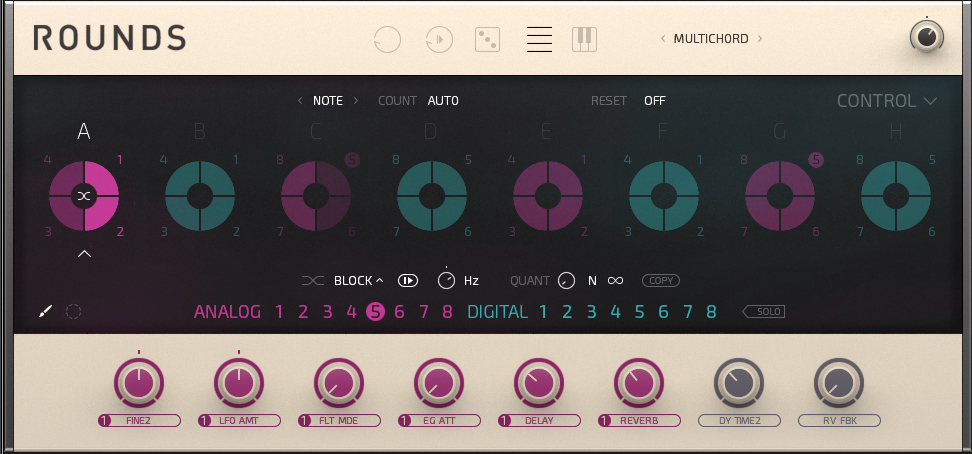
Task: Click right arrow beside NOTE mode
Action: click(356, 100)
